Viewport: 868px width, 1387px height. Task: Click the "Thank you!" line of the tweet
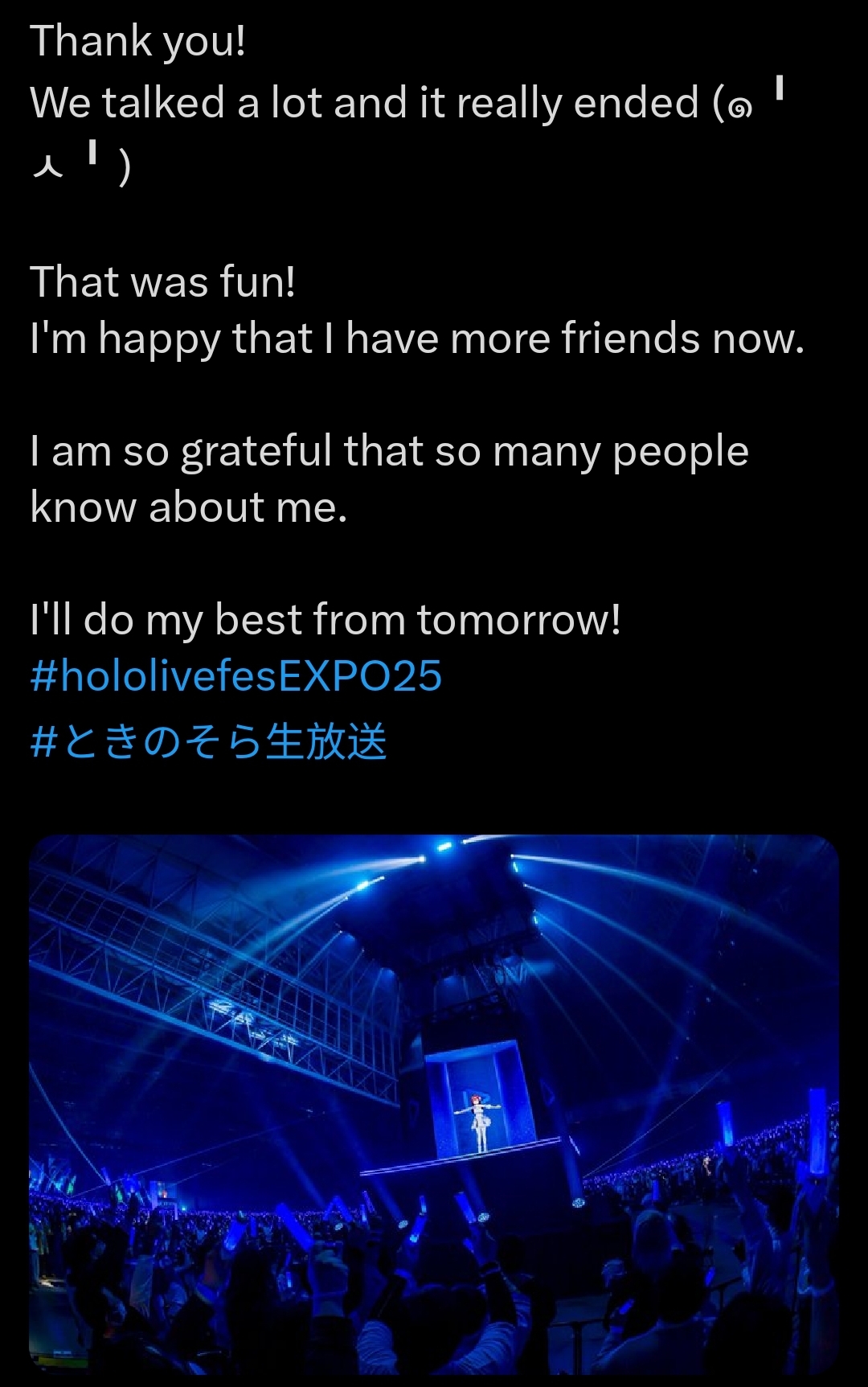[137, 42]
